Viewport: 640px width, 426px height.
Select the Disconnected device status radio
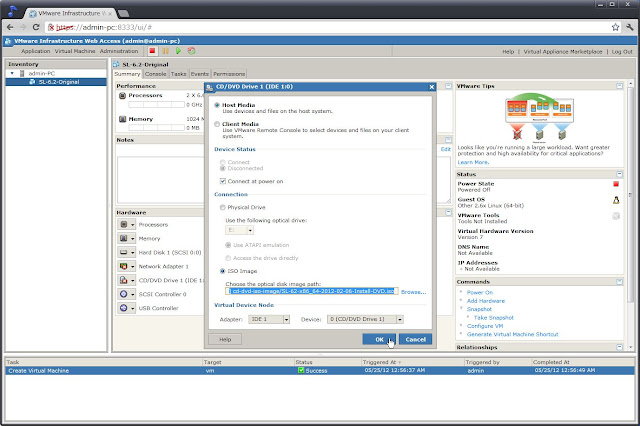point(223,168)
